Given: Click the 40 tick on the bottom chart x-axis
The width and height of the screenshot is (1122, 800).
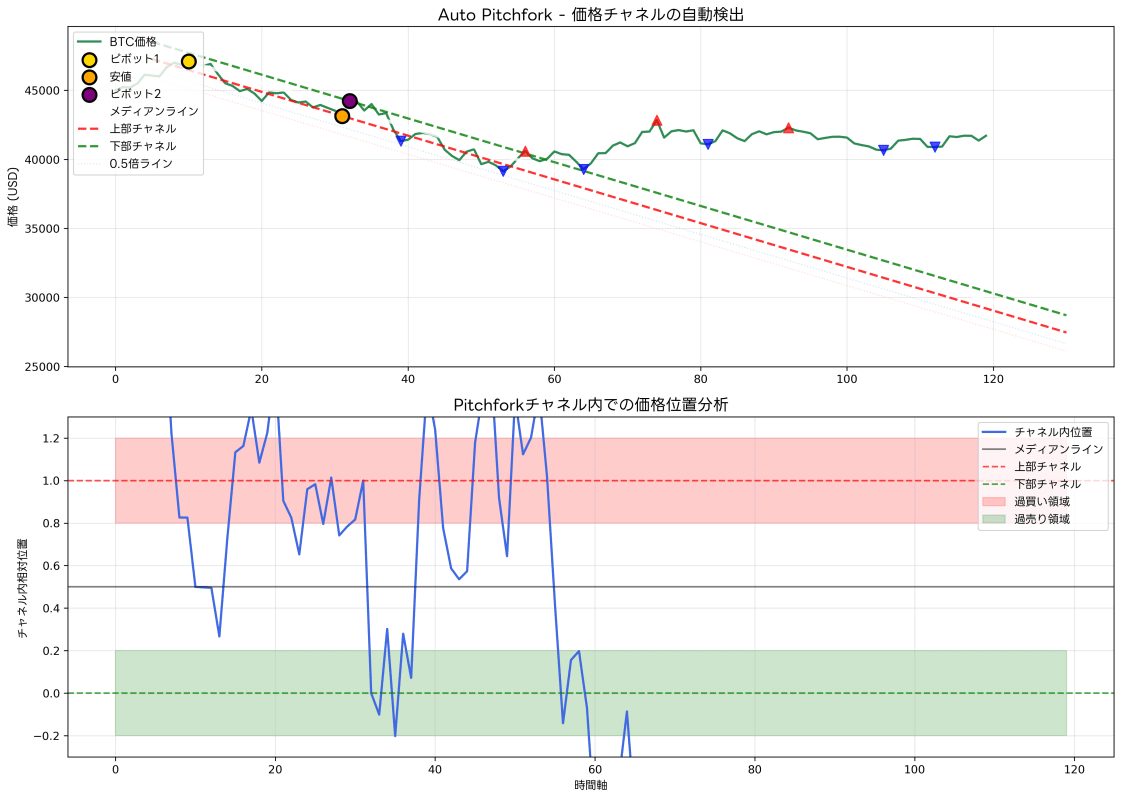Looking at the screenshot, I should [x=434, y=770].
